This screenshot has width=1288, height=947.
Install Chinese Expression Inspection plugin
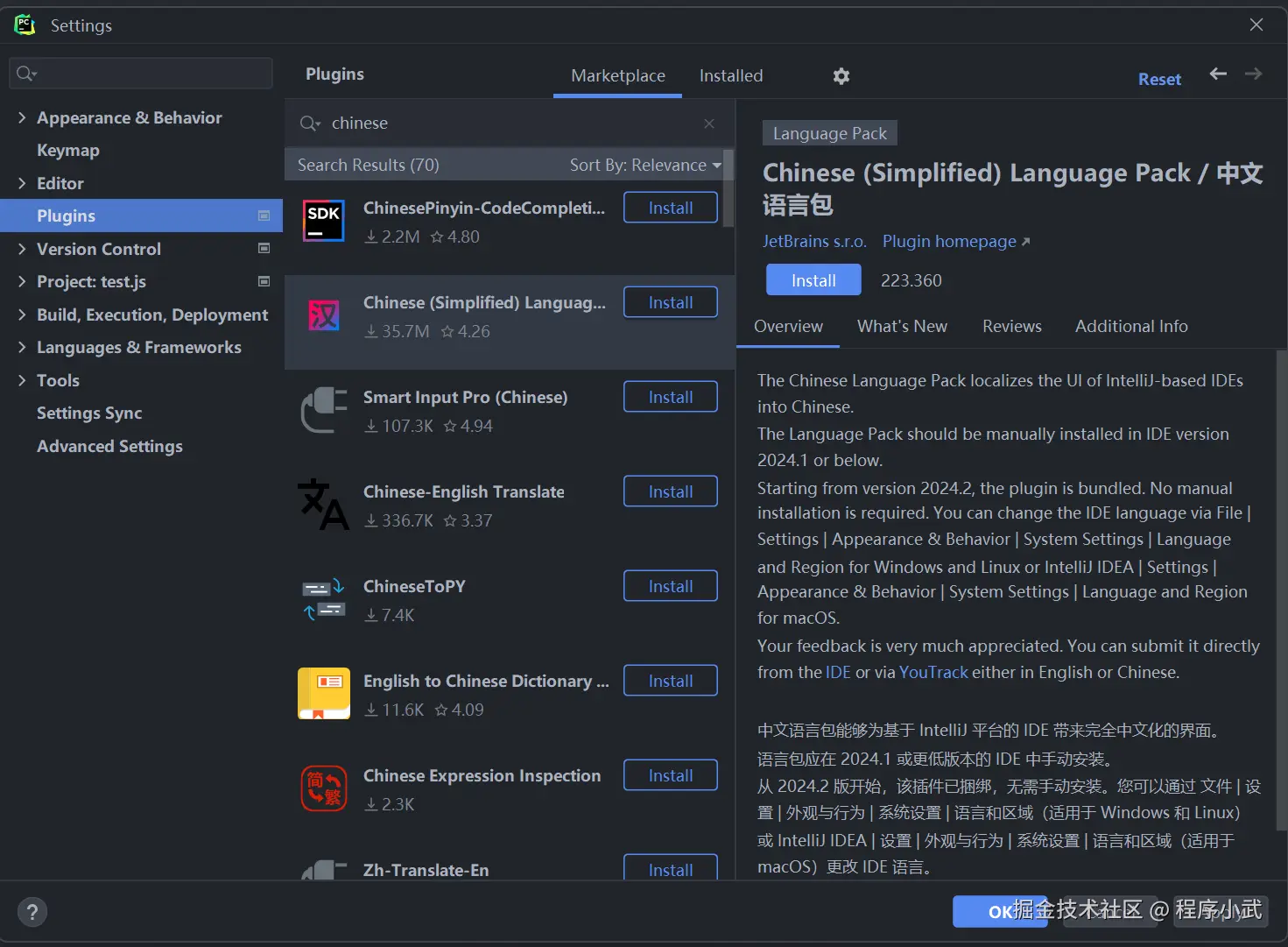click(671, 775)
